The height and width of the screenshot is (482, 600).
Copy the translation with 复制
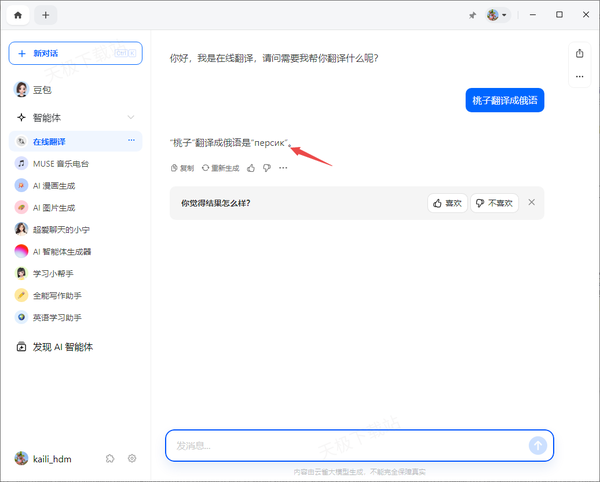tap(182, 168)
